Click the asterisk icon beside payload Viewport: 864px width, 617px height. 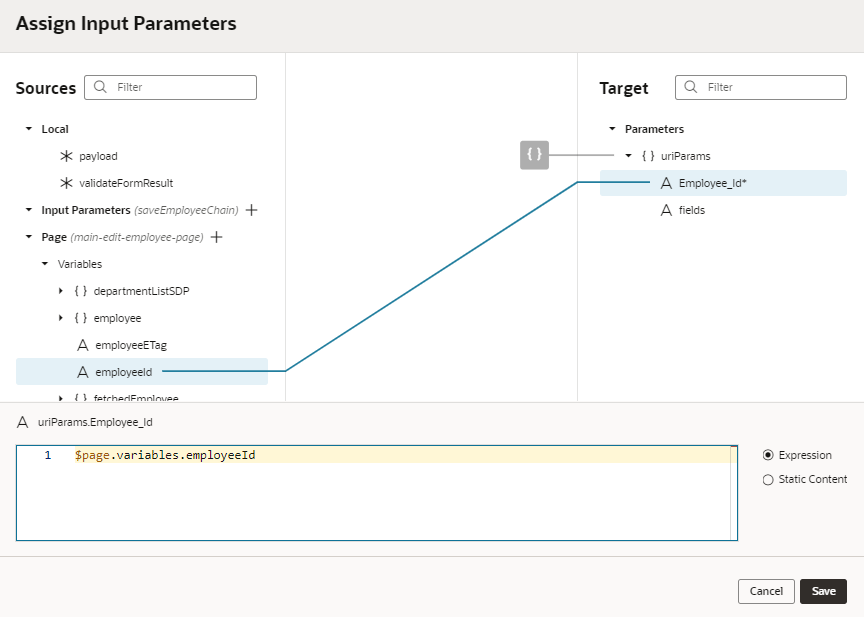tap(66, 156)
